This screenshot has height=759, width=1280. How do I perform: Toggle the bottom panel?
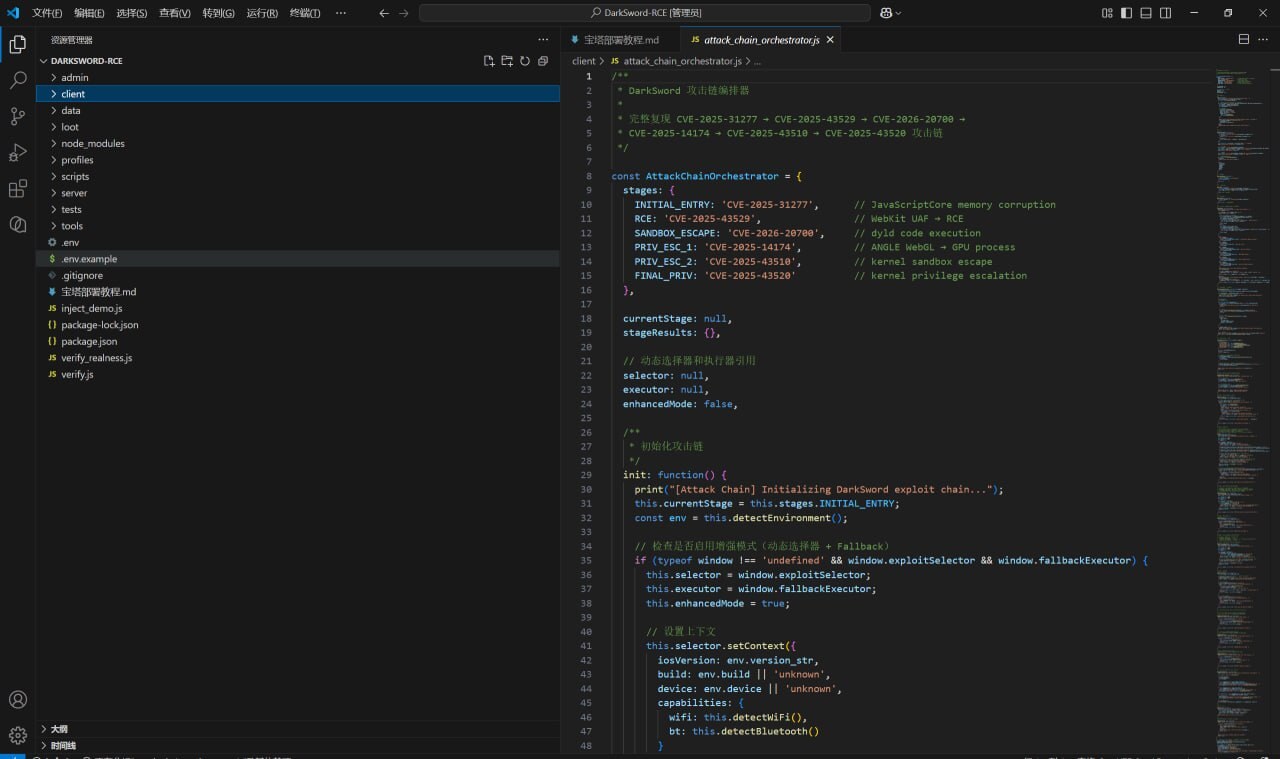click(x=1146, y=13)
